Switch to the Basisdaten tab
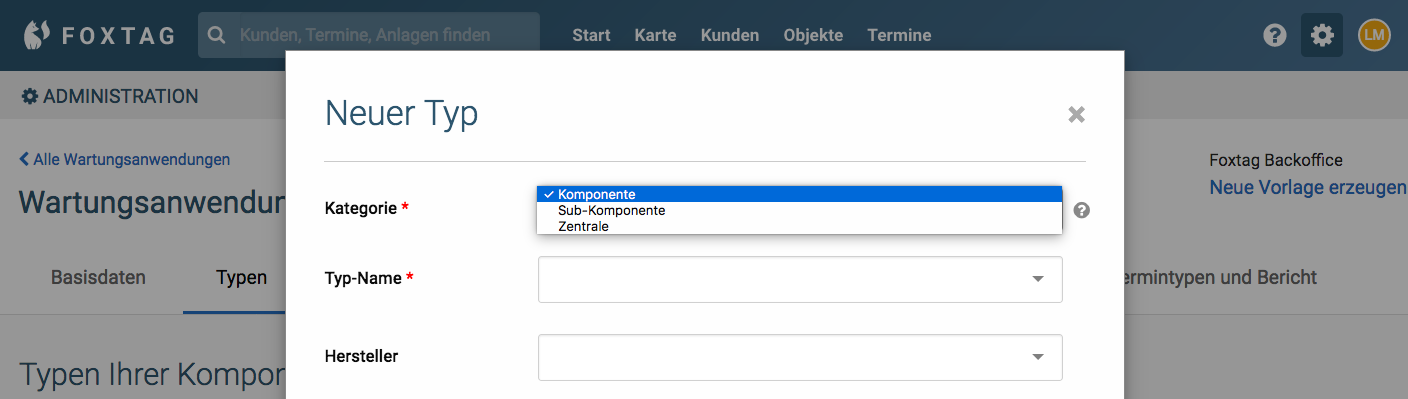This screenshot has height=399, width=1408. point(98,277)
